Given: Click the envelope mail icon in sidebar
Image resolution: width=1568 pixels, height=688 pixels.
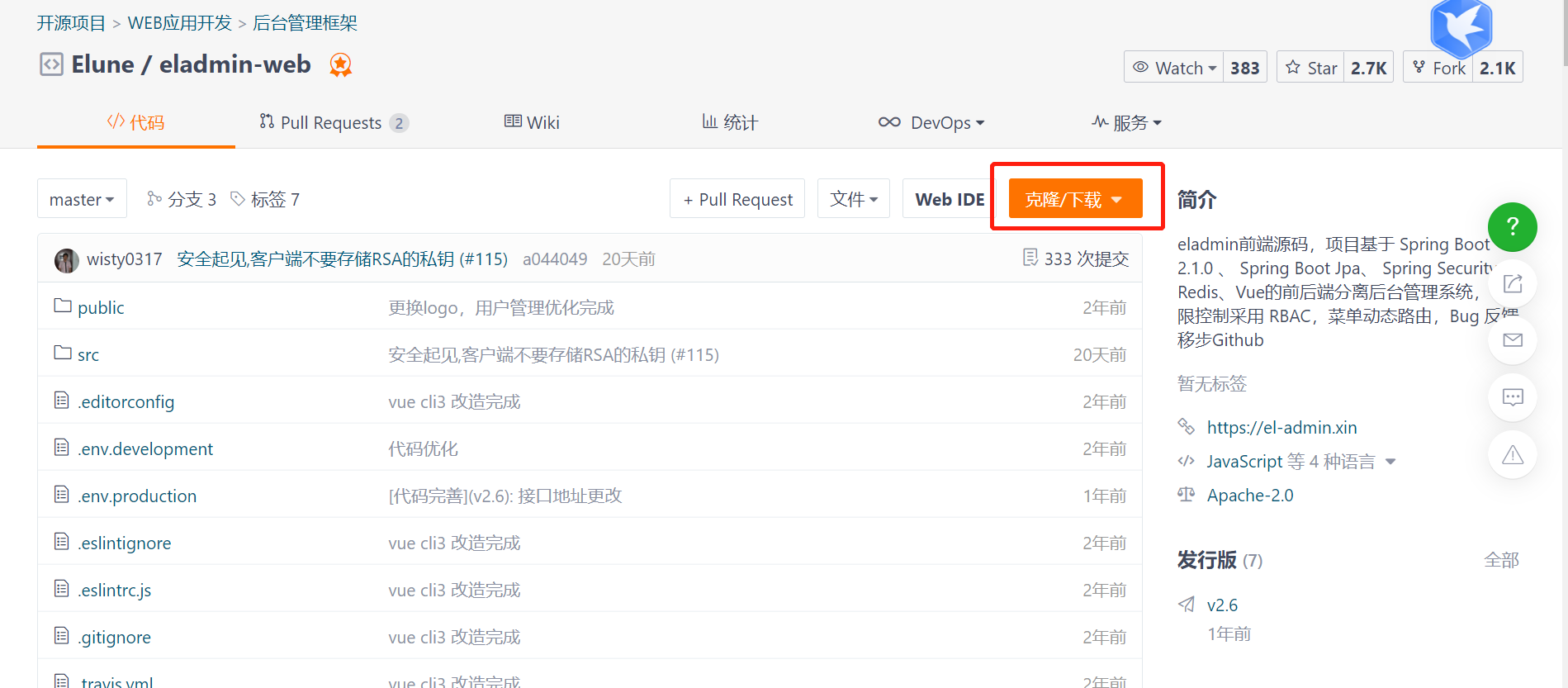Looking at the screenshot, I should 1512,340.
